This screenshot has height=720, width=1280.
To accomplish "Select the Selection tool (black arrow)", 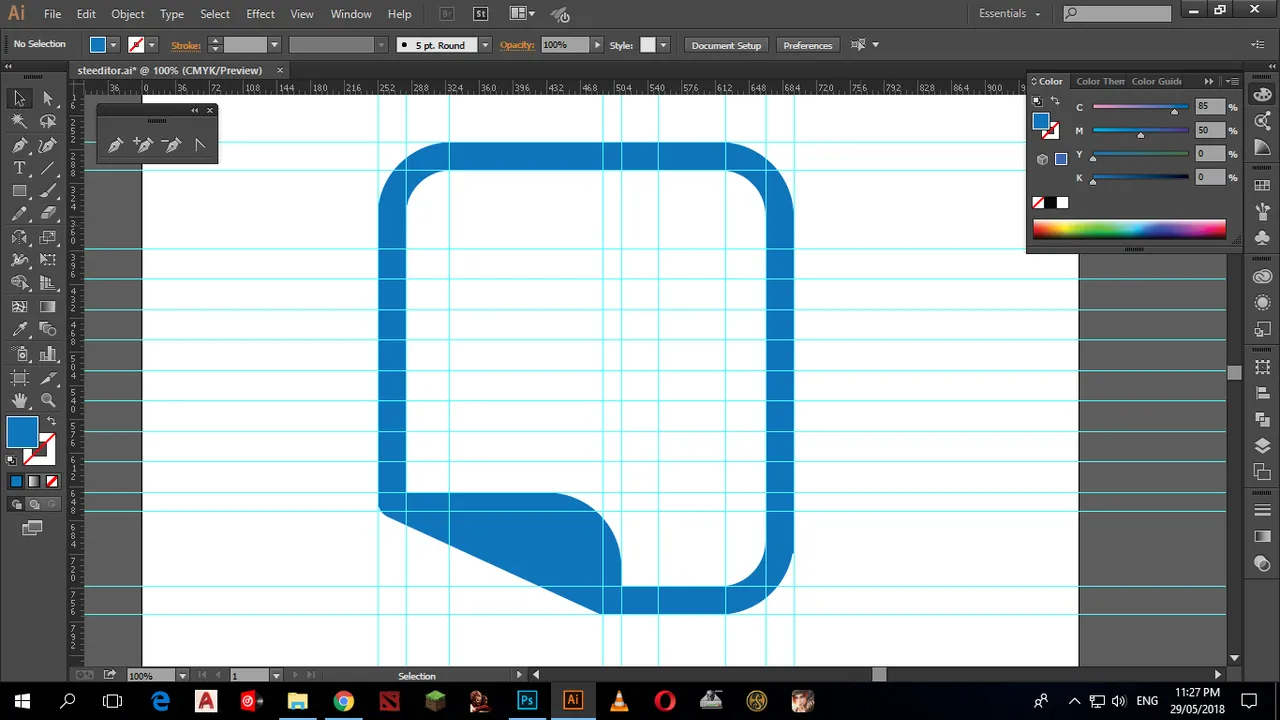I will click(19, 98).
